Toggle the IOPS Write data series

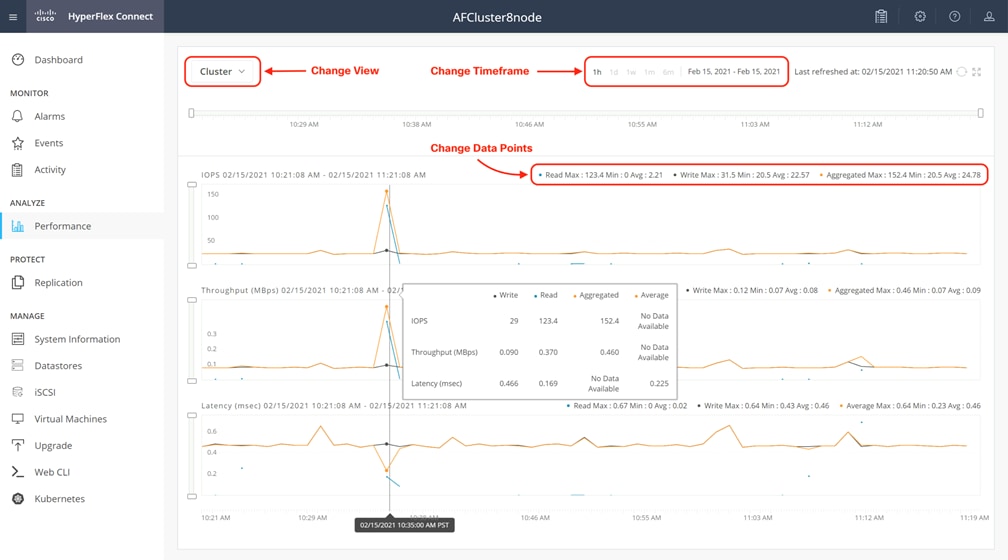coord(741,175)
